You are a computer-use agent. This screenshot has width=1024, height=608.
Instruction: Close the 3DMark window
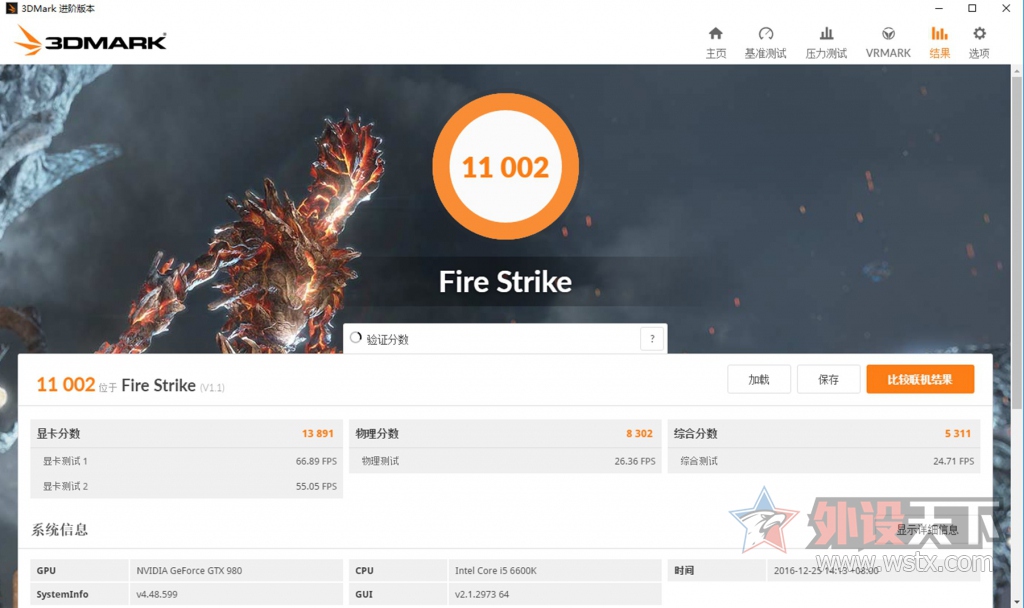click(x=1006, y=8)
